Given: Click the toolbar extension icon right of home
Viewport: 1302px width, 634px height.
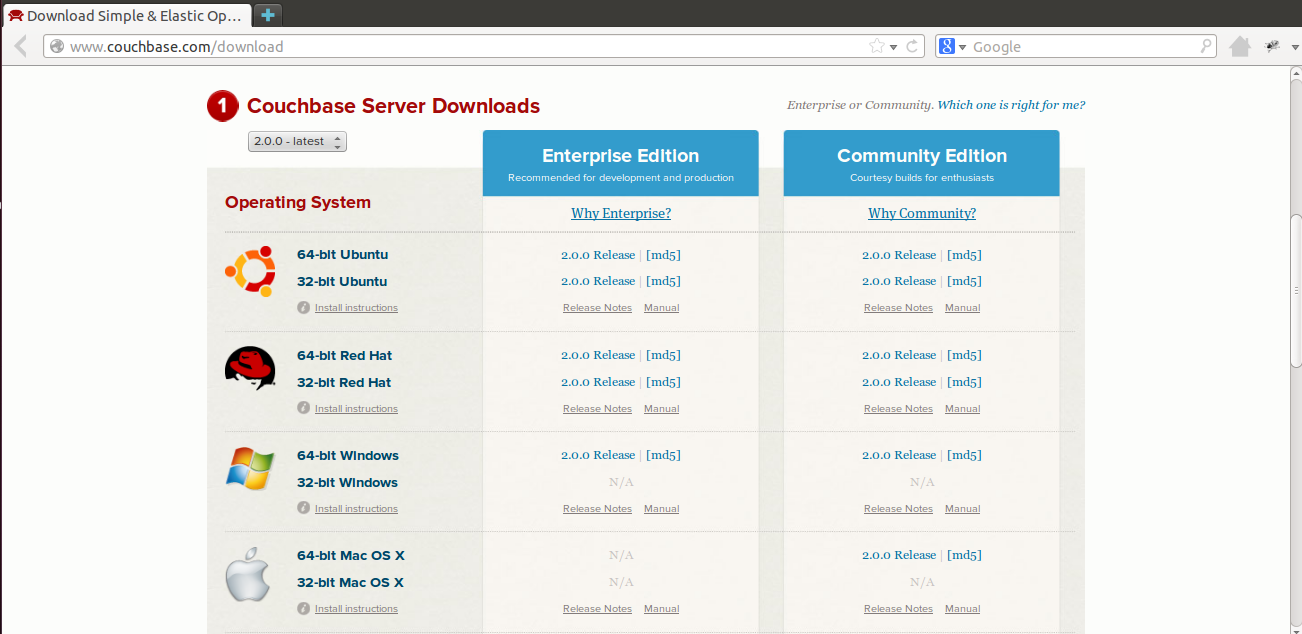Looking at the screenshot, I should click(1273, 46).
